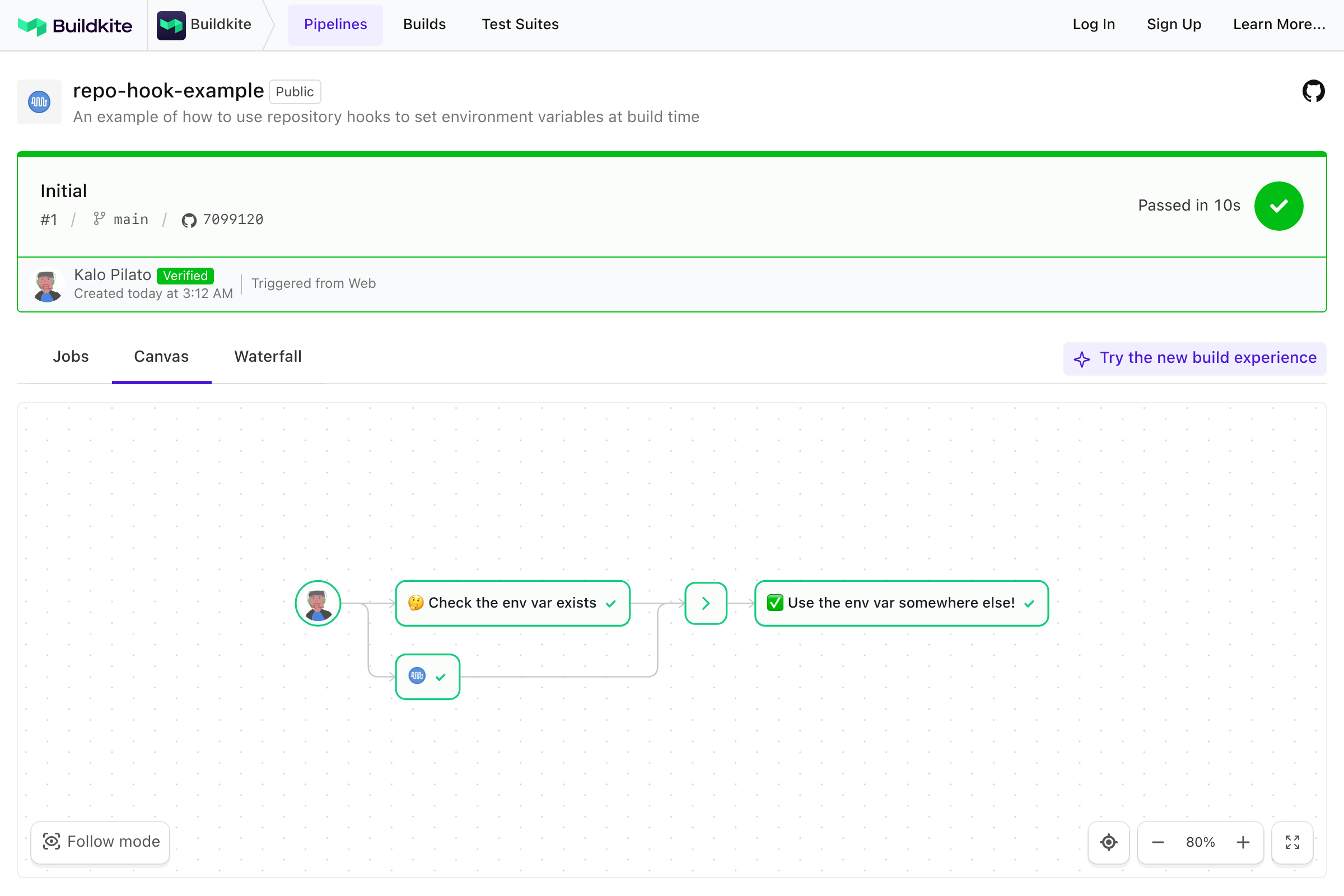
Task: Switch to the Jobs tab
Action: (x=71, y=357)
